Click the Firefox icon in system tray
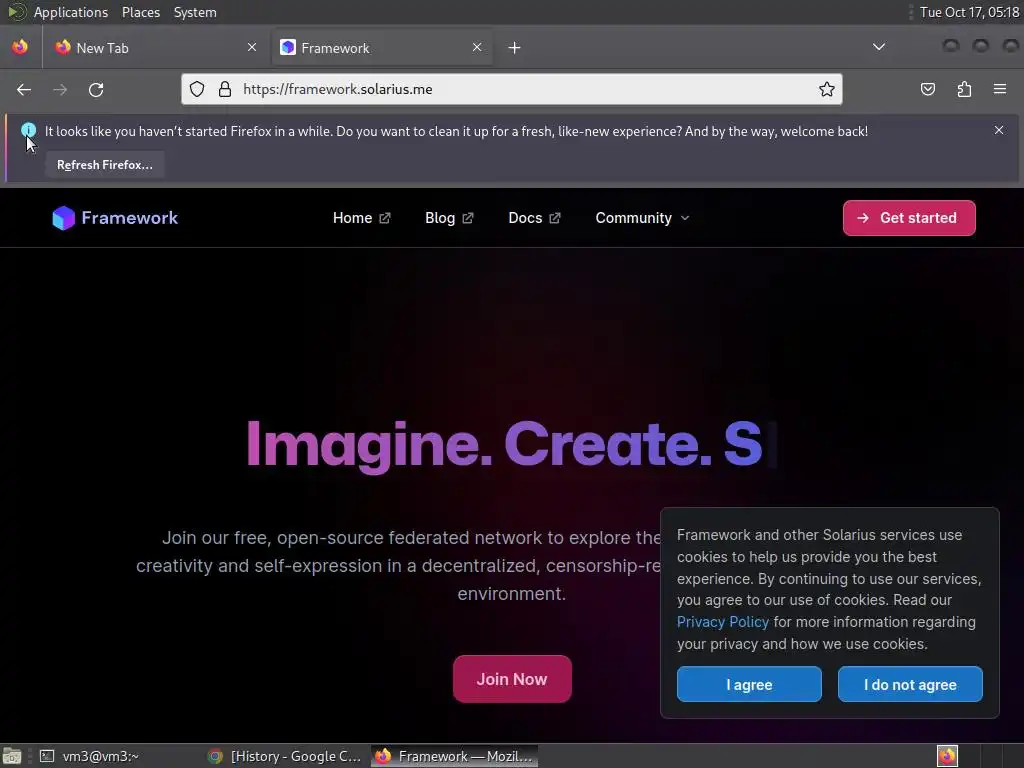This screenshot has width=1024, height=768. coord(948,756)
